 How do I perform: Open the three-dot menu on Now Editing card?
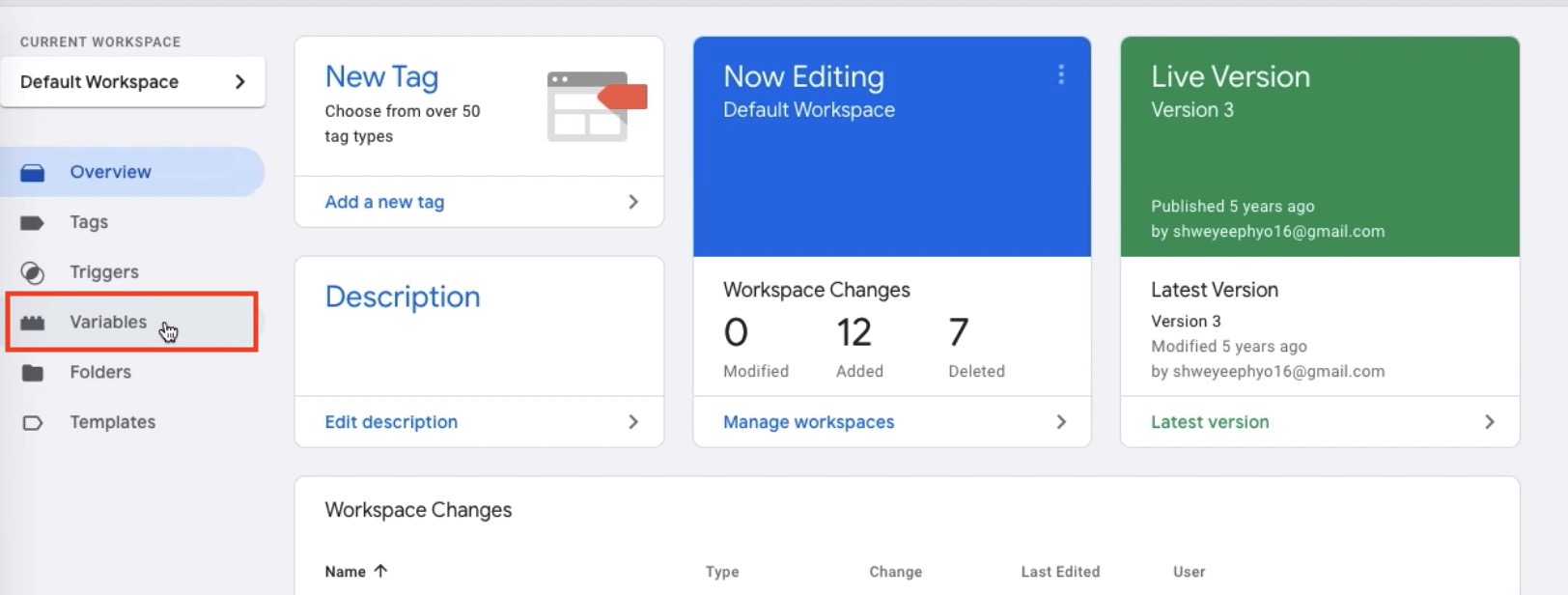click(1060, 75)
